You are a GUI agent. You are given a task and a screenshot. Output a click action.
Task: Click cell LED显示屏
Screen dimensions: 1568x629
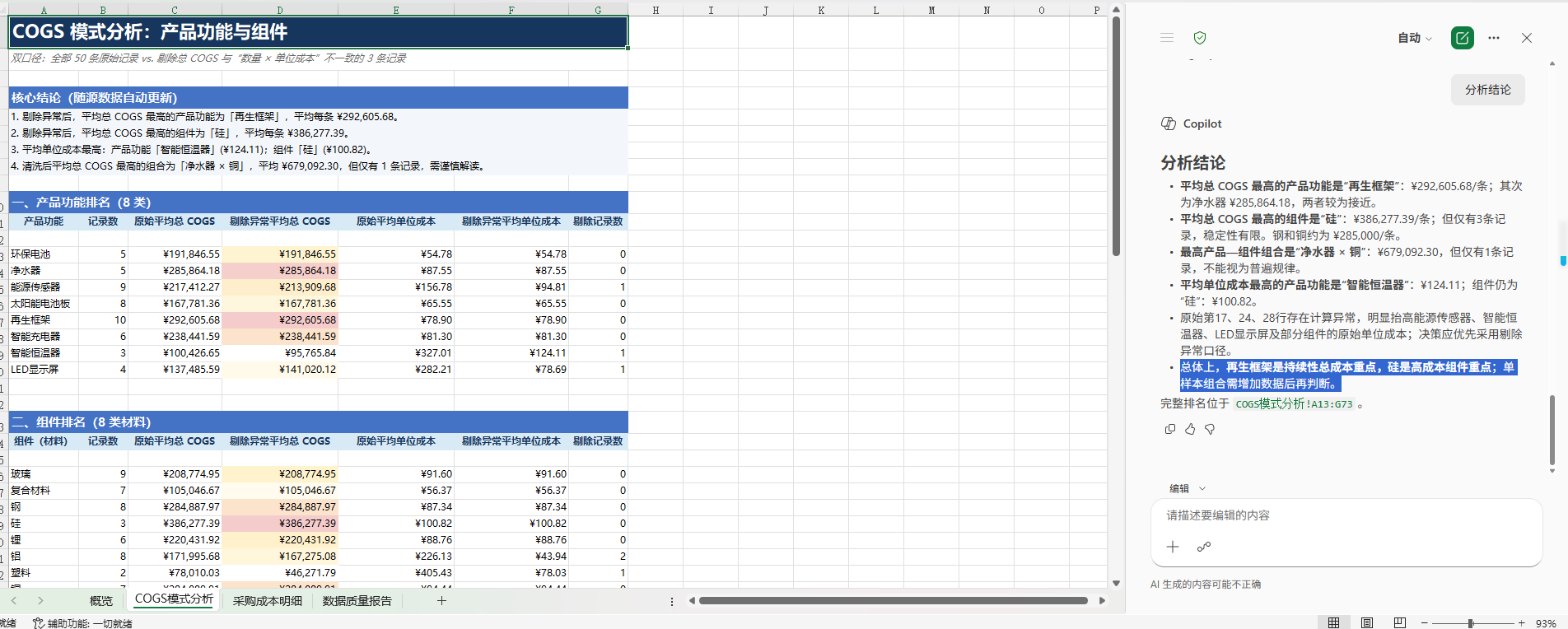point(44,370)
